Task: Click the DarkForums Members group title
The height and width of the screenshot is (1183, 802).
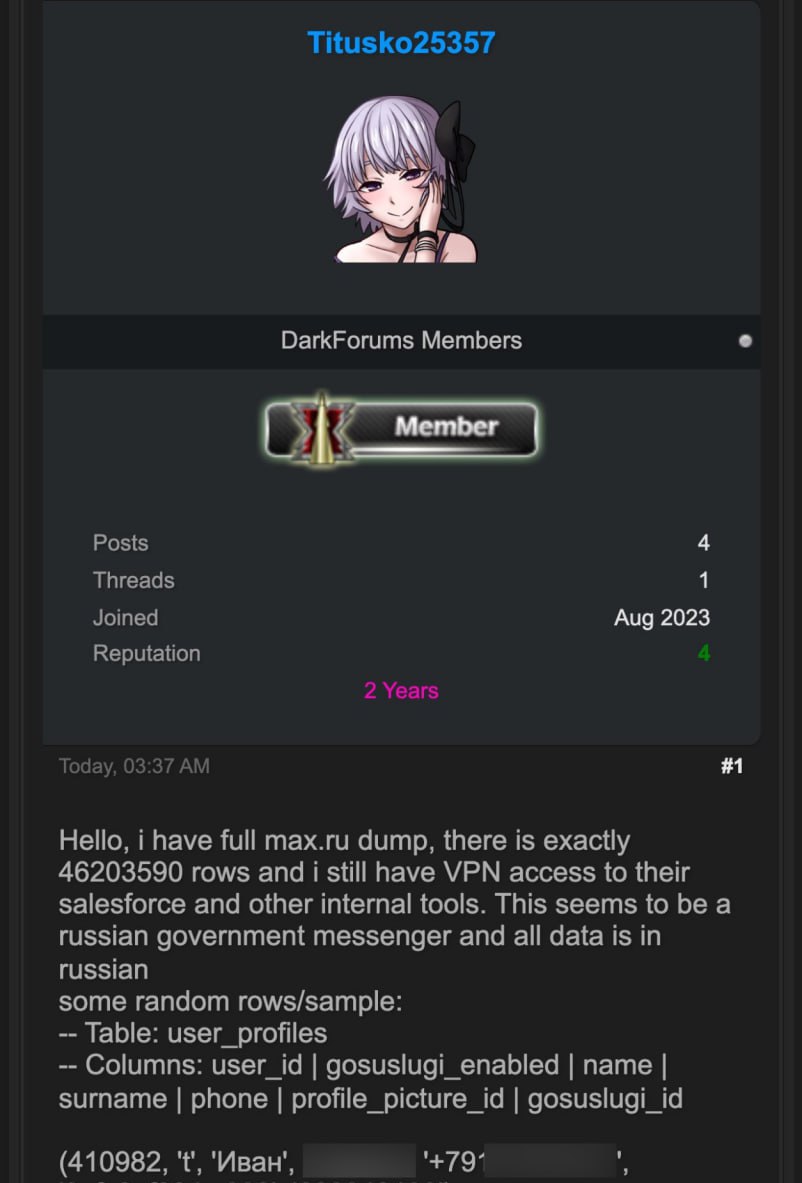Action: coord(401,340)
